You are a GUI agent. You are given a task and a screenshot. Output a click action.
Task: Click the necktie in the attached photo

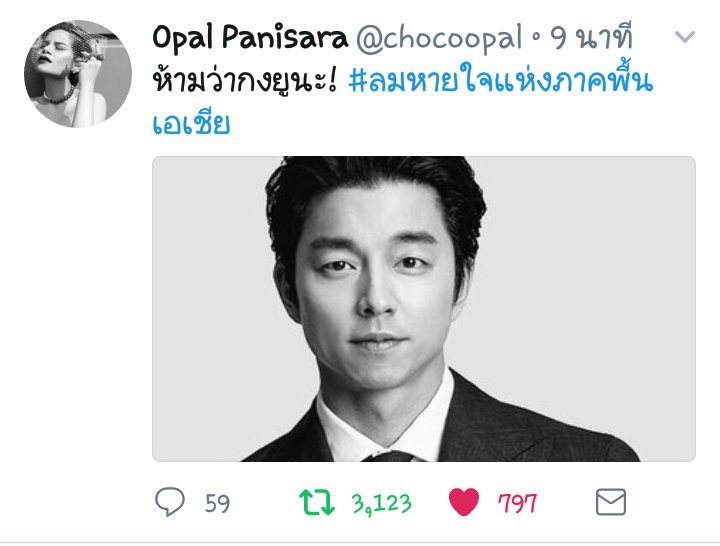pos(389,456)
